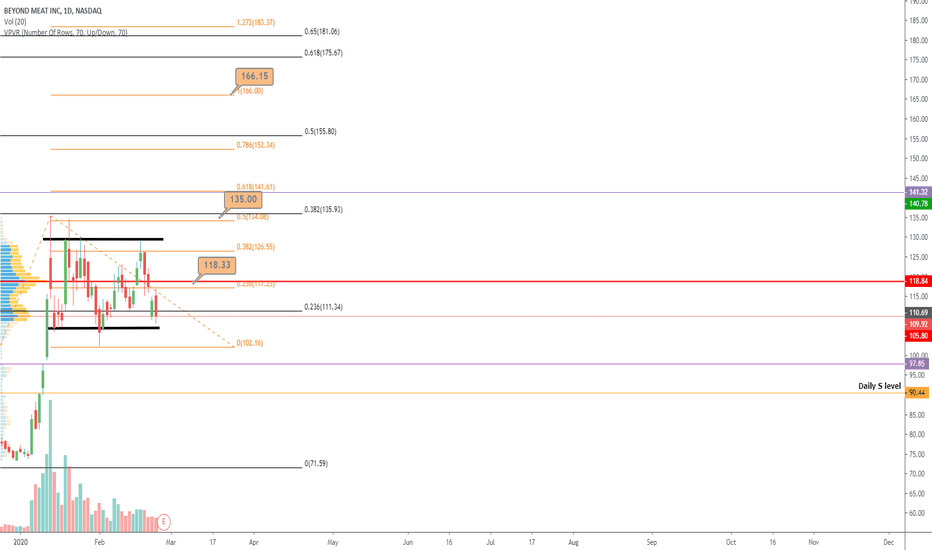Select the thick red horizontal line
This screenshot has height=550, width=932.
pos(452,281)
